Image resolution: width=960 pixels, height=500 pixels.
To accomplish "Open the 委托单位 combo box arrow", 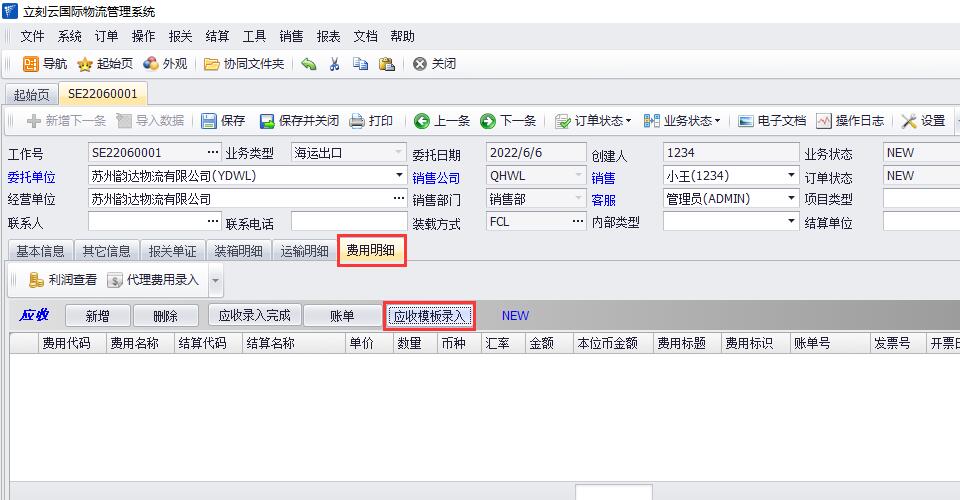I will (399, 175).
